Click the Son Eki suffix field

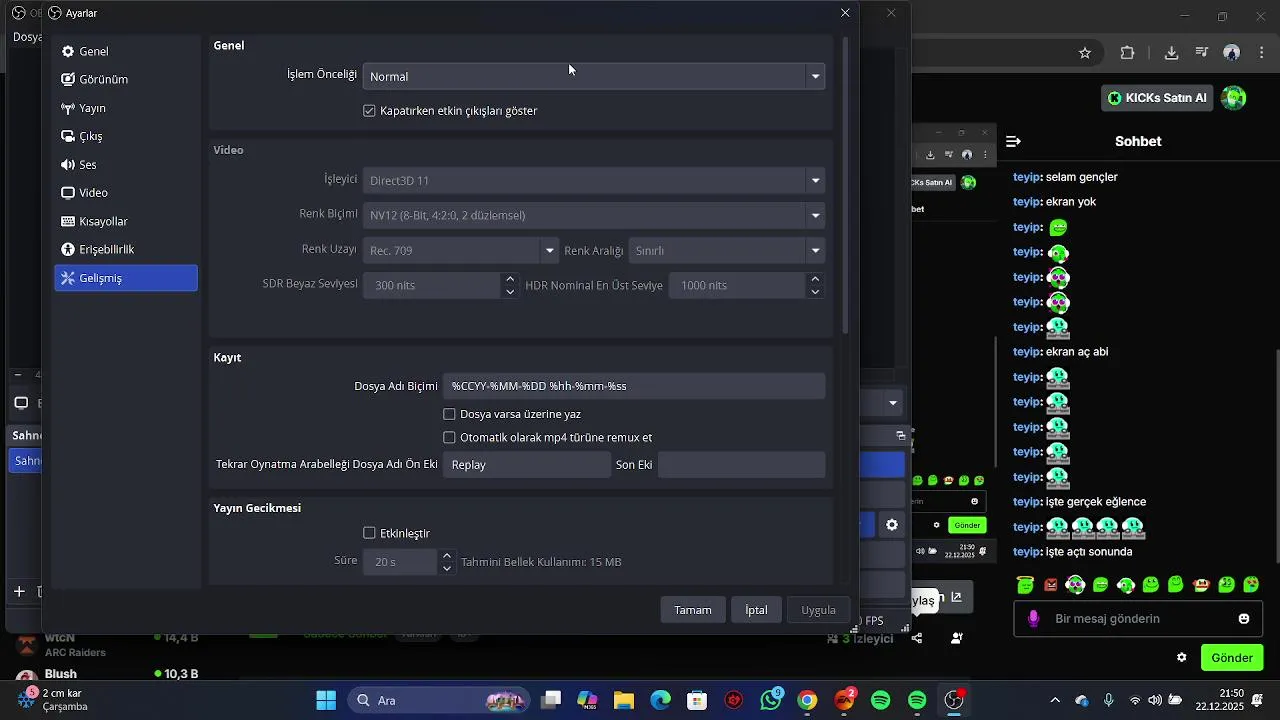(742, 464)
